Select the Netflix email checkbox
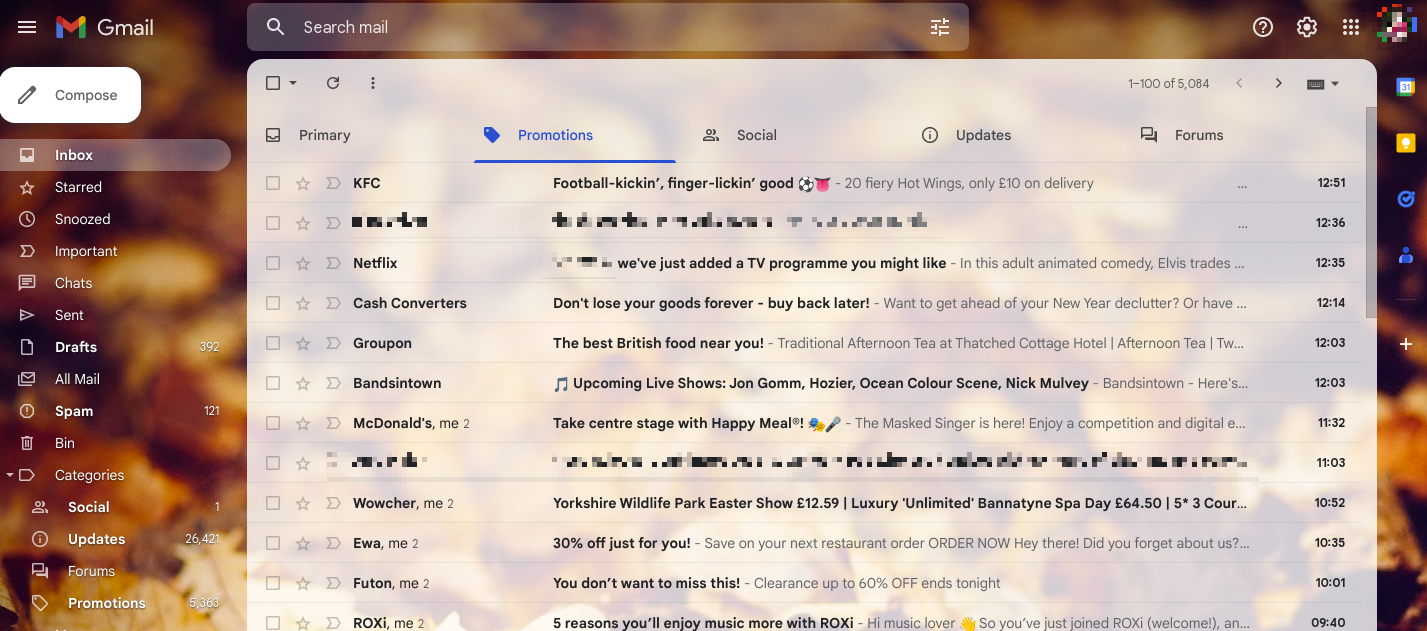 [273, 263]
